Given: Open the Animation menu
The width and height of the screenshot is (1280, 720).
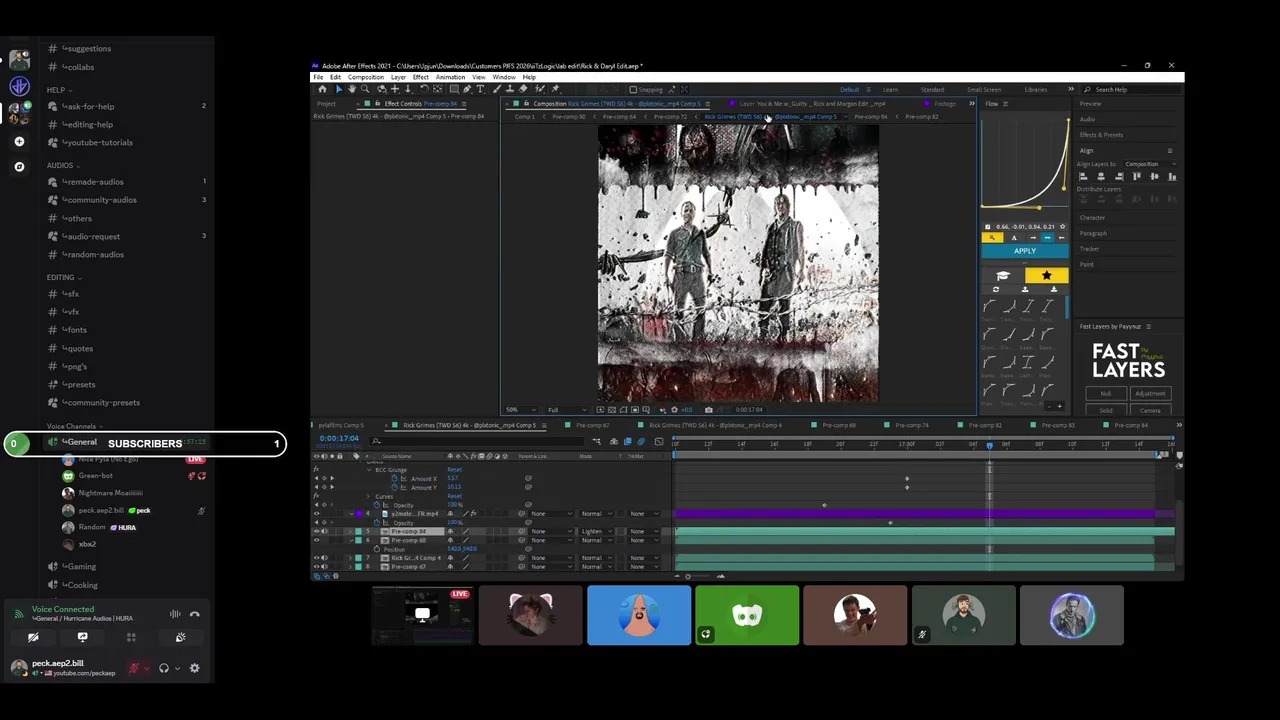Looking at the screenshot, I should (x=450, y=77).
